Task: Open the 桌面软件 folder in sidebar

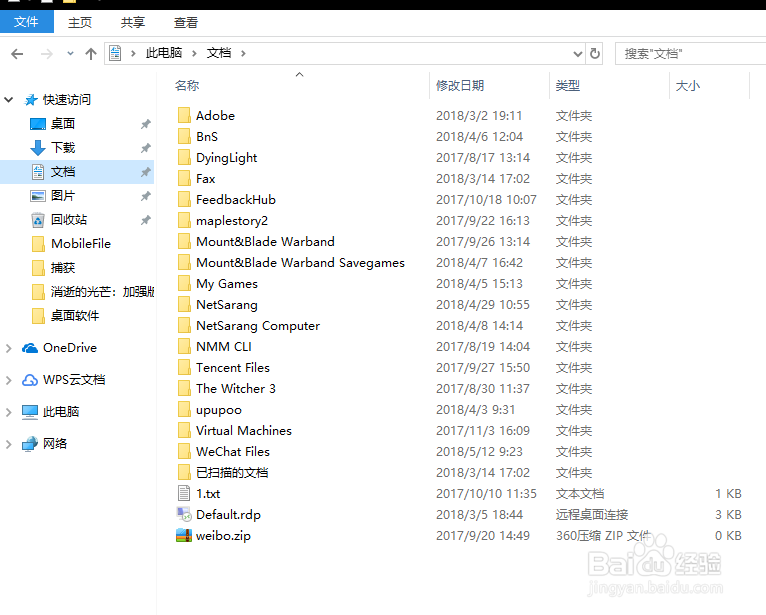Action: tap(75, 316)
